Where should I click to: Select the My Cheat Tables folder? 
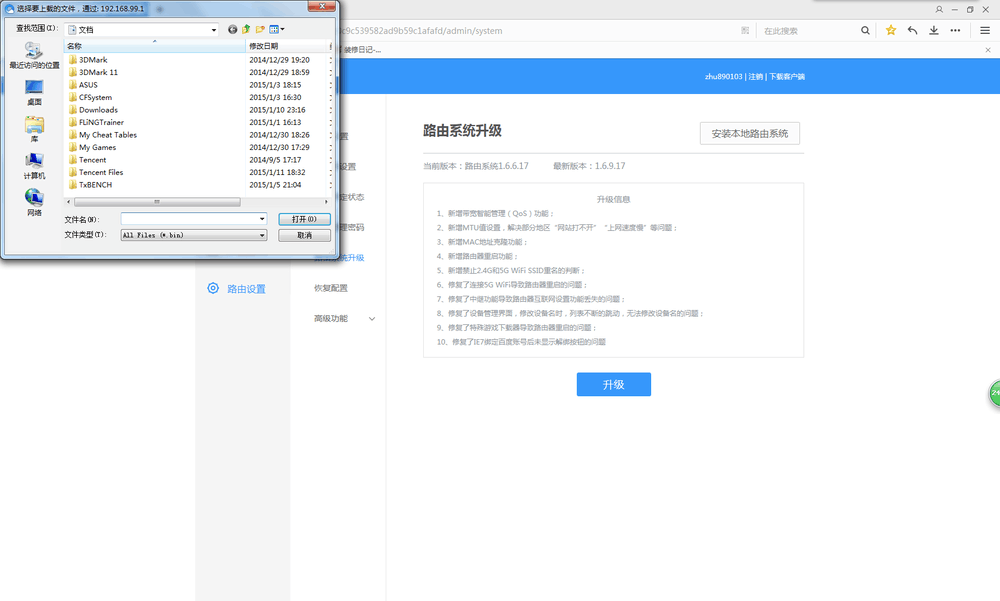[x=103, y=135]
